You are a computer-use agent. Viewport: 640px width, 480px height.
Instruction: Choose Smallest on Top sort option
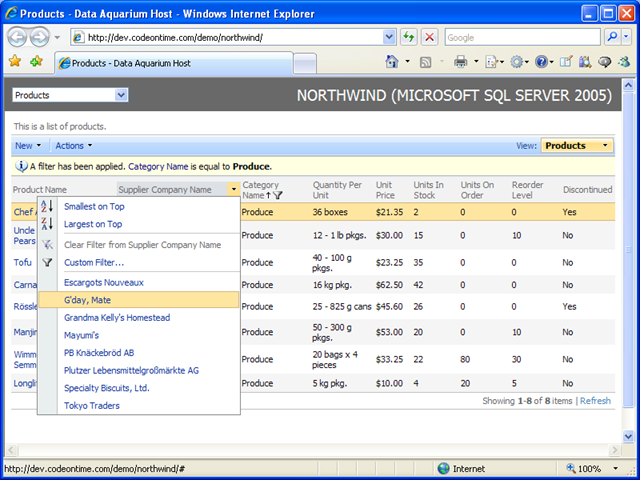[94, 207]
